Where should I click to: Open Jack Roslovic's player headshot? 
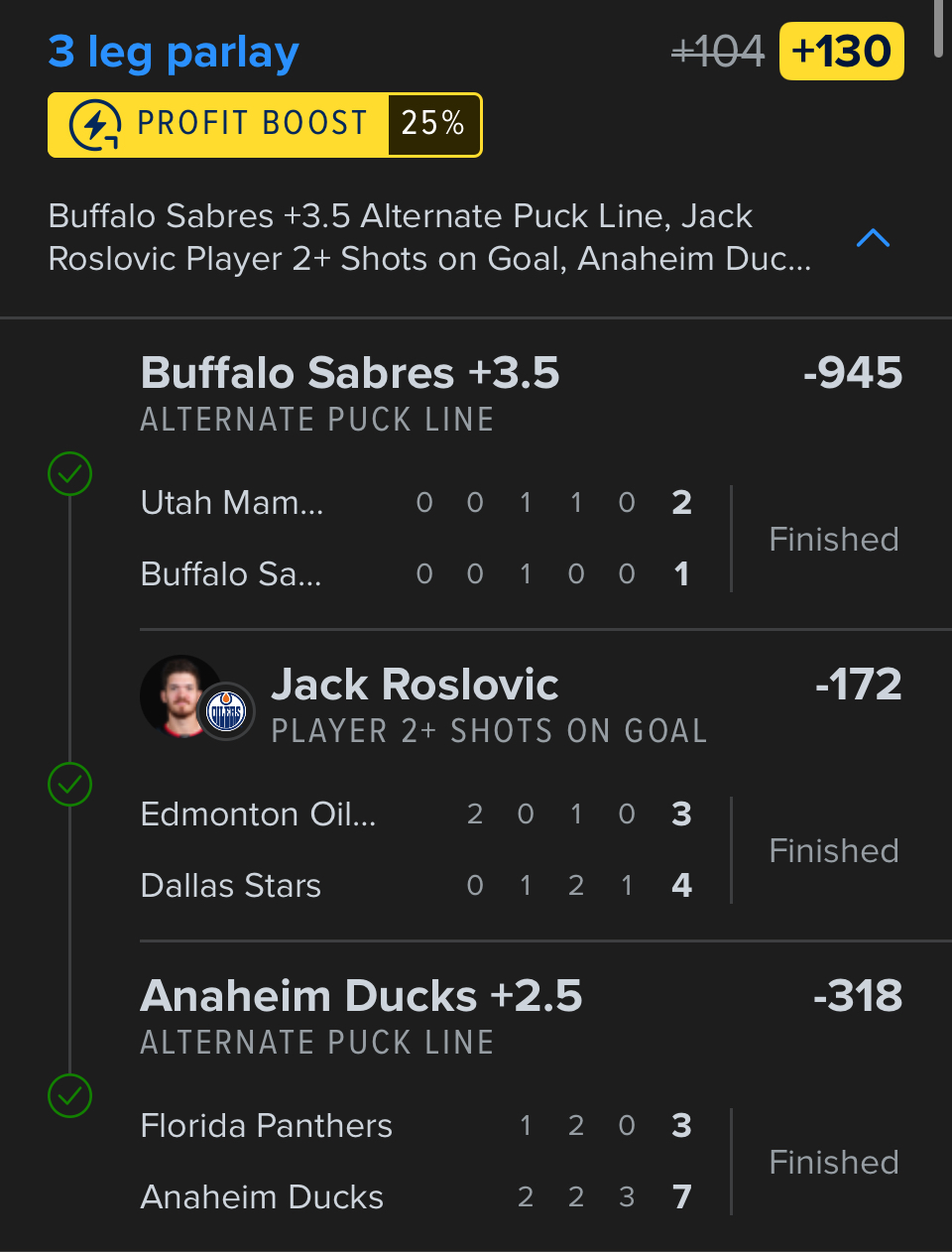click(177, 693)
